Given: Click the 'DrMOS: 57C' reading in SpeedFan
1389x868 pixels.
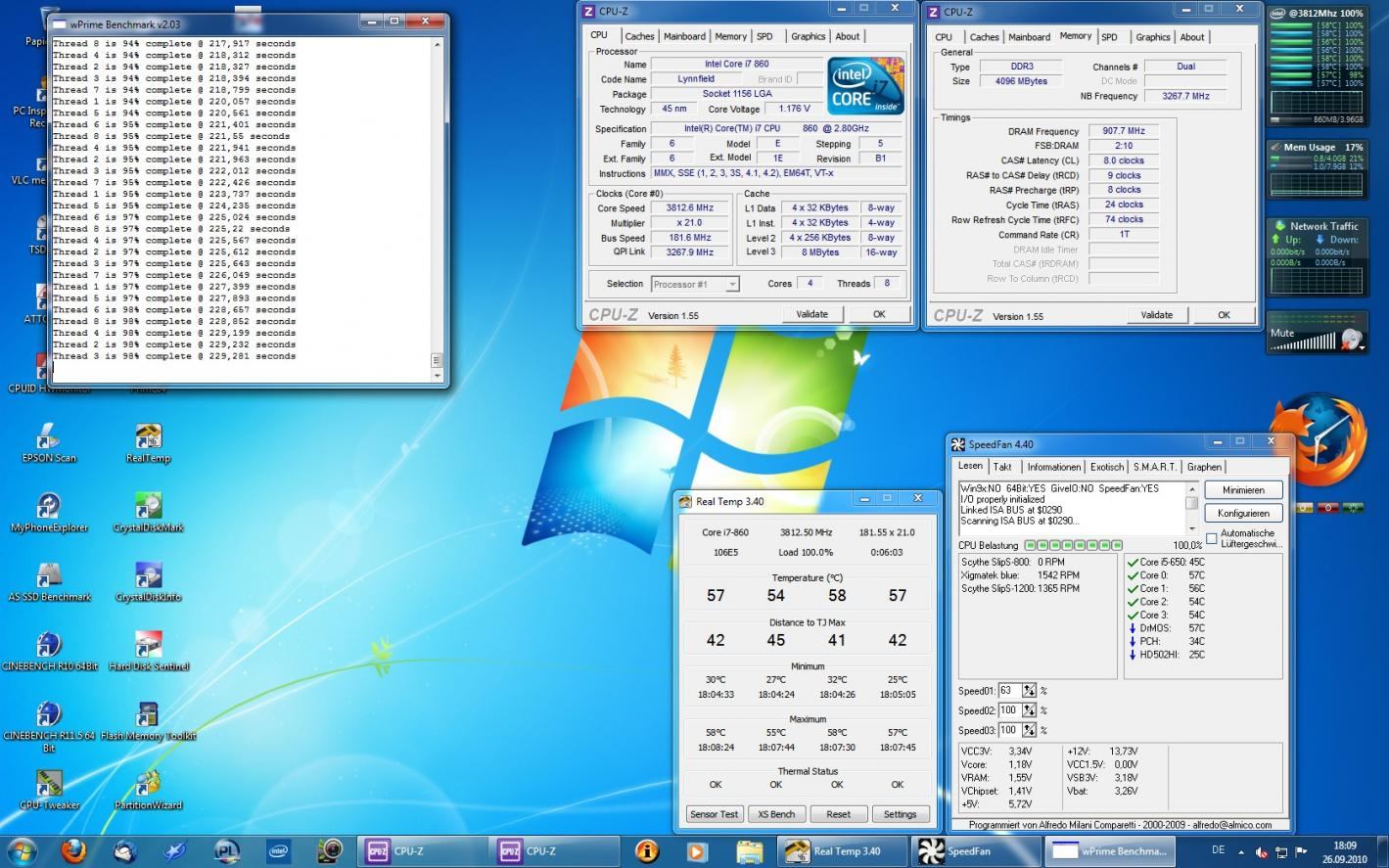Looking at the screenshot, I should [1168, 628].
